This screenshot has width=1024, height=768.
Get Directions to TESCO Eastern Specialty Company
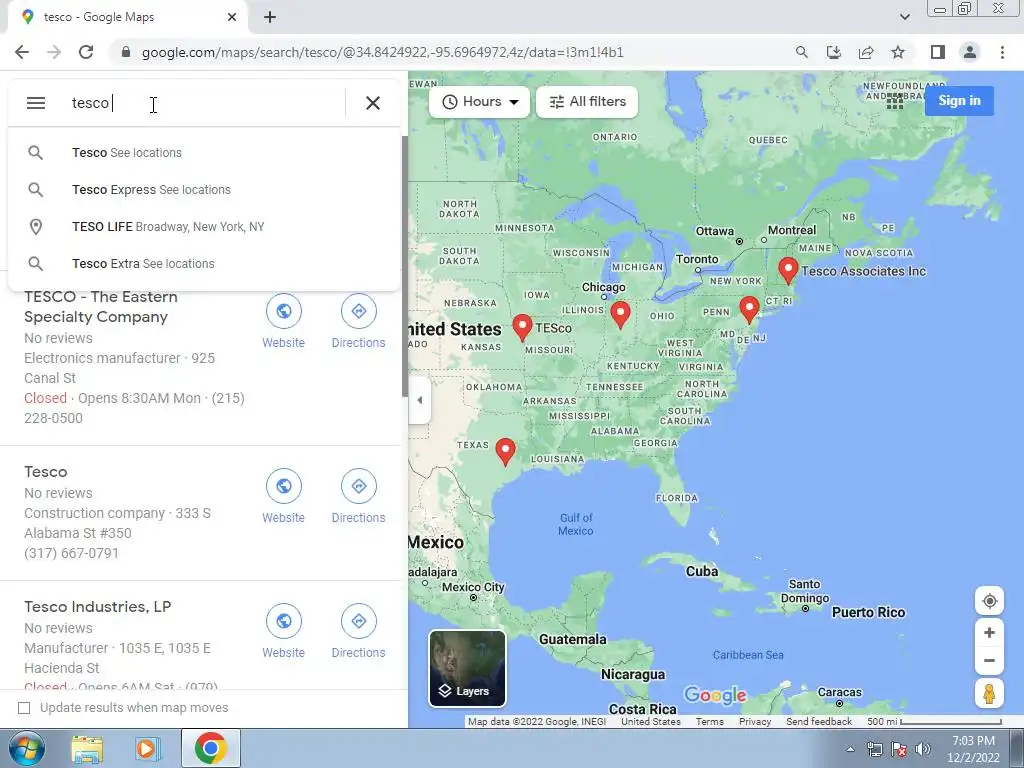pos(359,322)
